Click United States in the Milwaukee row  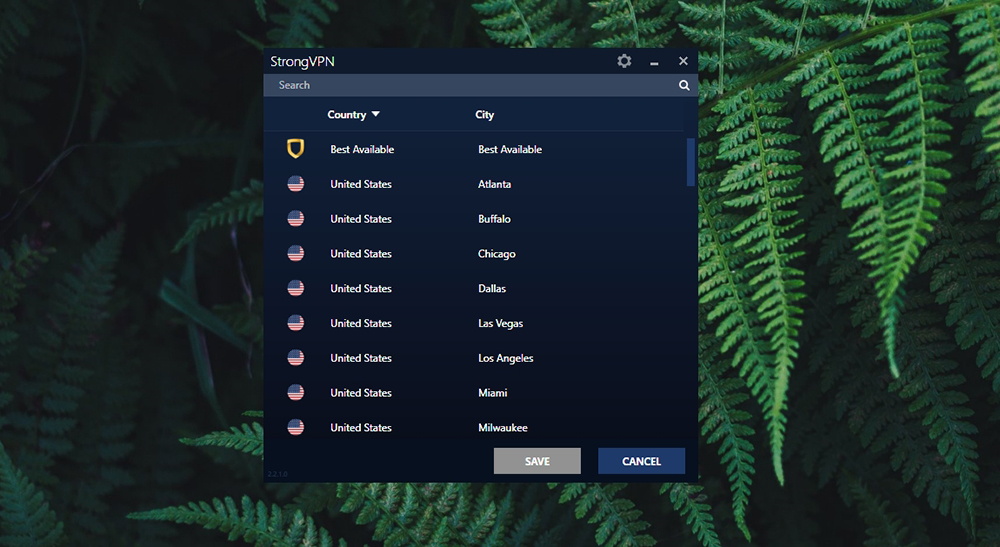[x=361, y=427]
